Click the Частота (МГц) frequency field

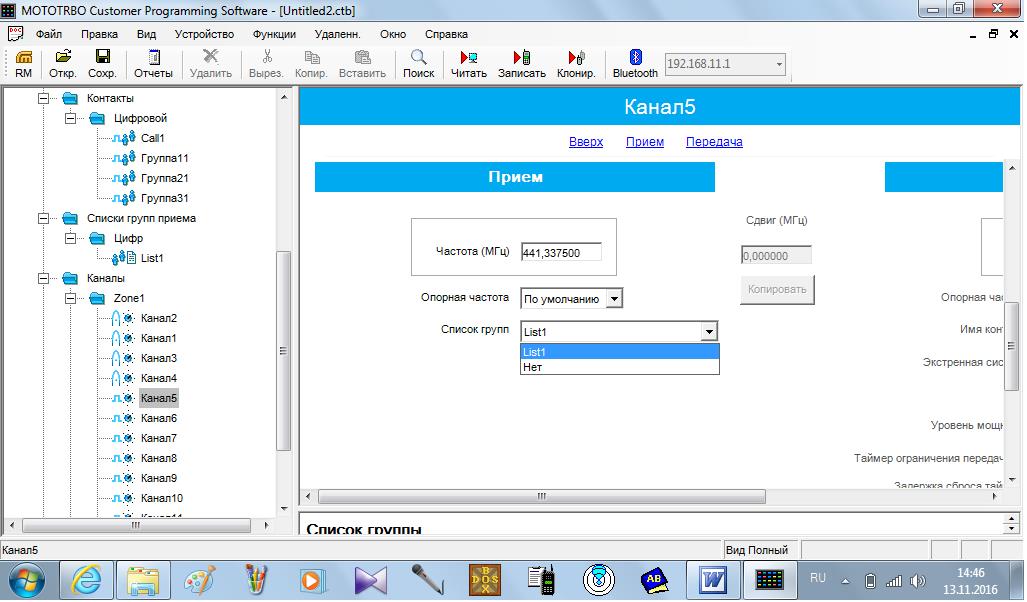561,253
